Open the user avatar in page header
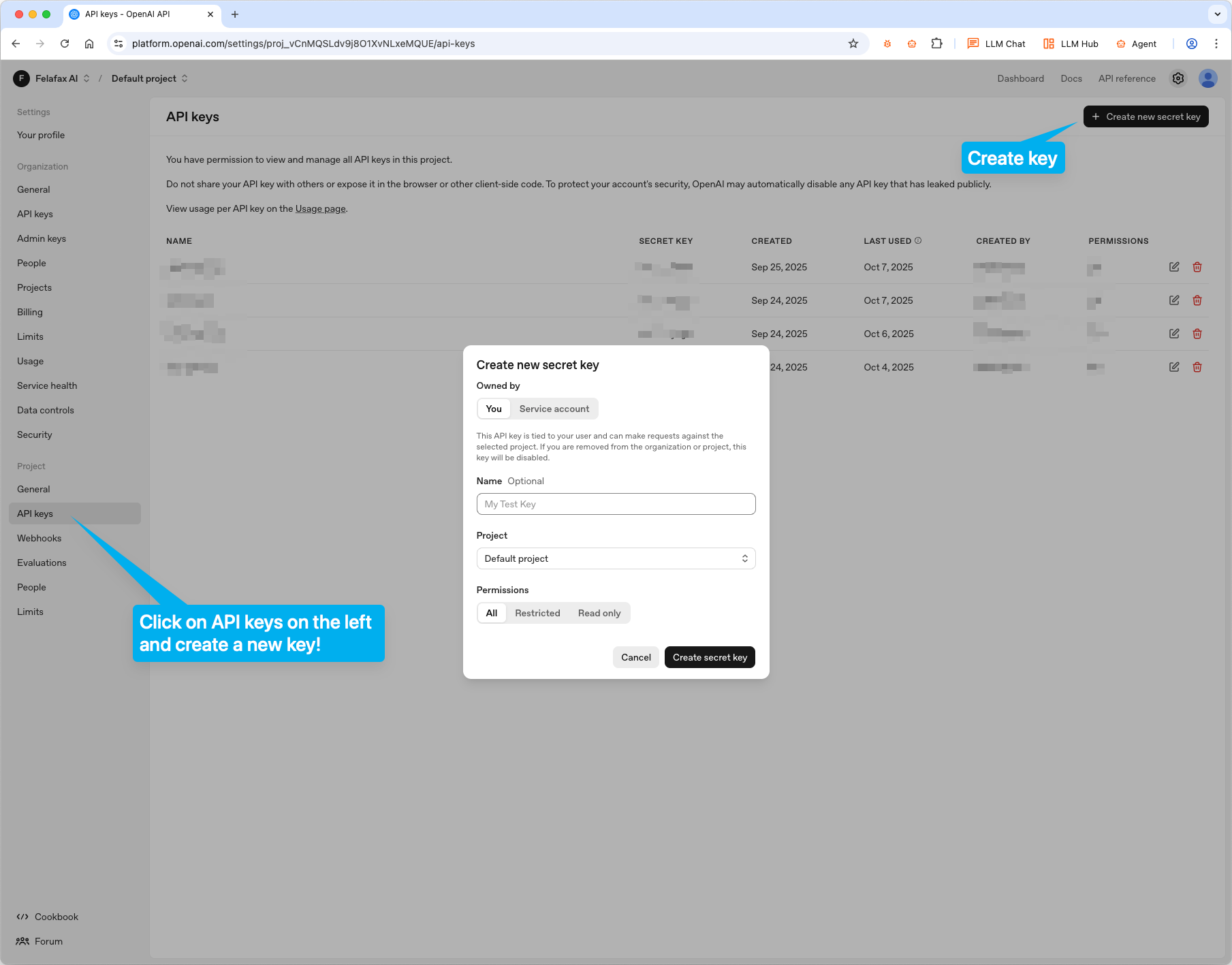This screenshot has height=965, width=1232. click(1208, 78)
